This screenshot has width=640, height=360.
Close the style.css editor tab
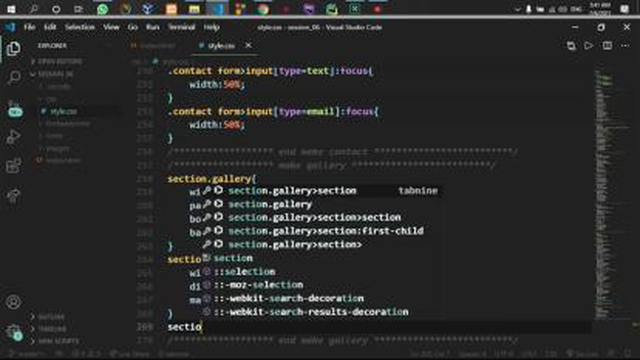click(248, 45)
